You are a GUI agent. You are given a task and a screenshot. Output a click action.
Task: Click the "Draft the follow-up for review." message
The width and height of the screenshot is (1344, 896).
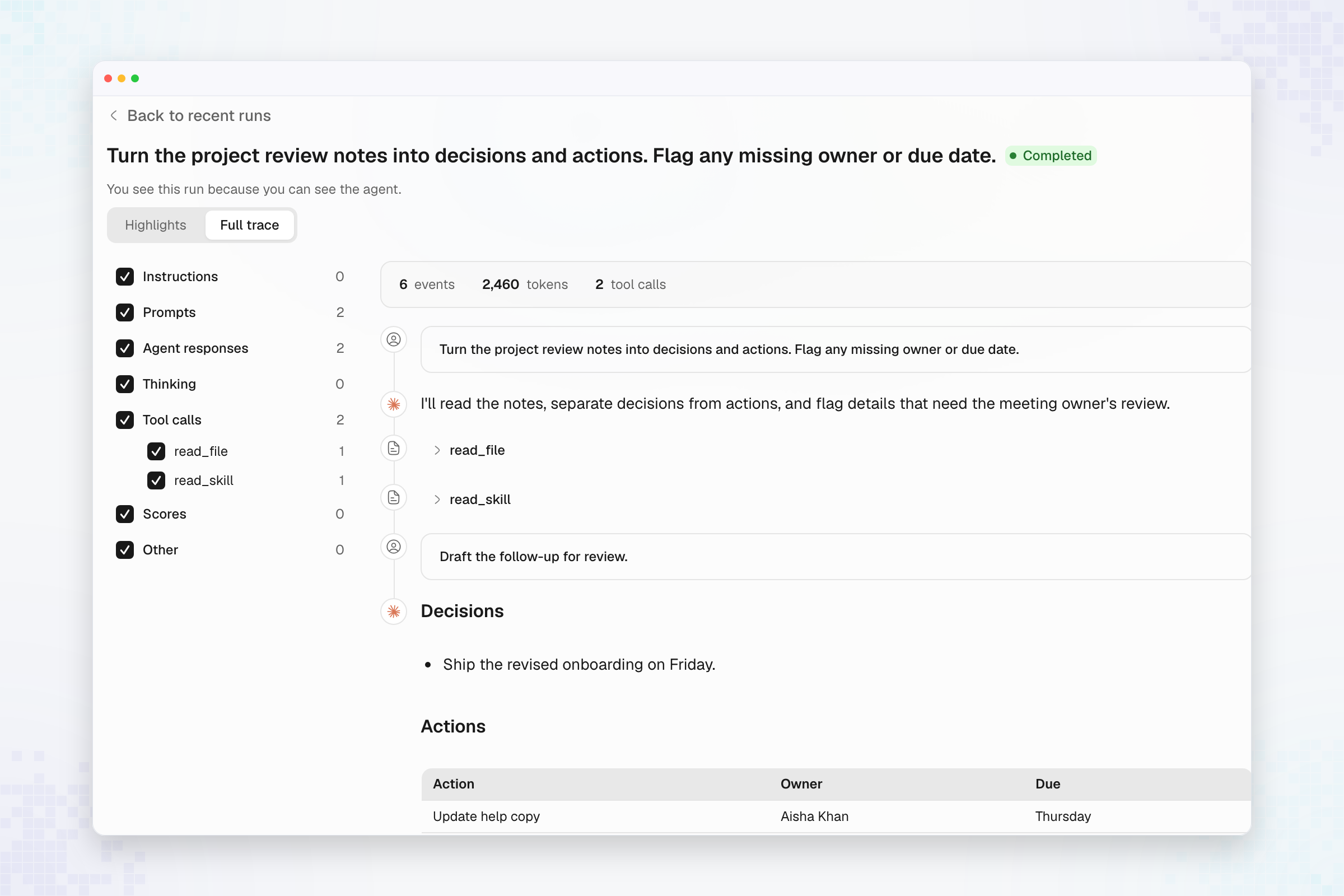(x=836, y=557)
